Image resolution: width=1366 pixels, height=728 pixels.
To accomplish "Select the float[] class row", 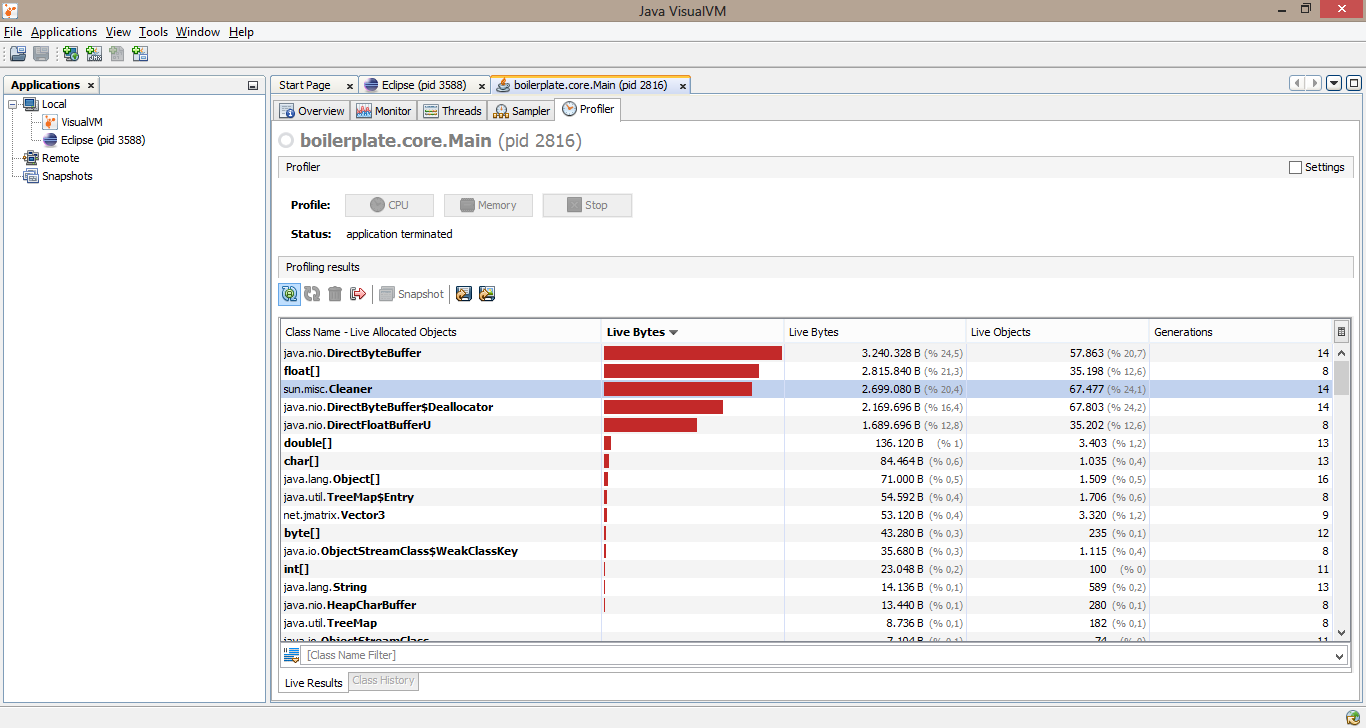I will coord(806,371).
